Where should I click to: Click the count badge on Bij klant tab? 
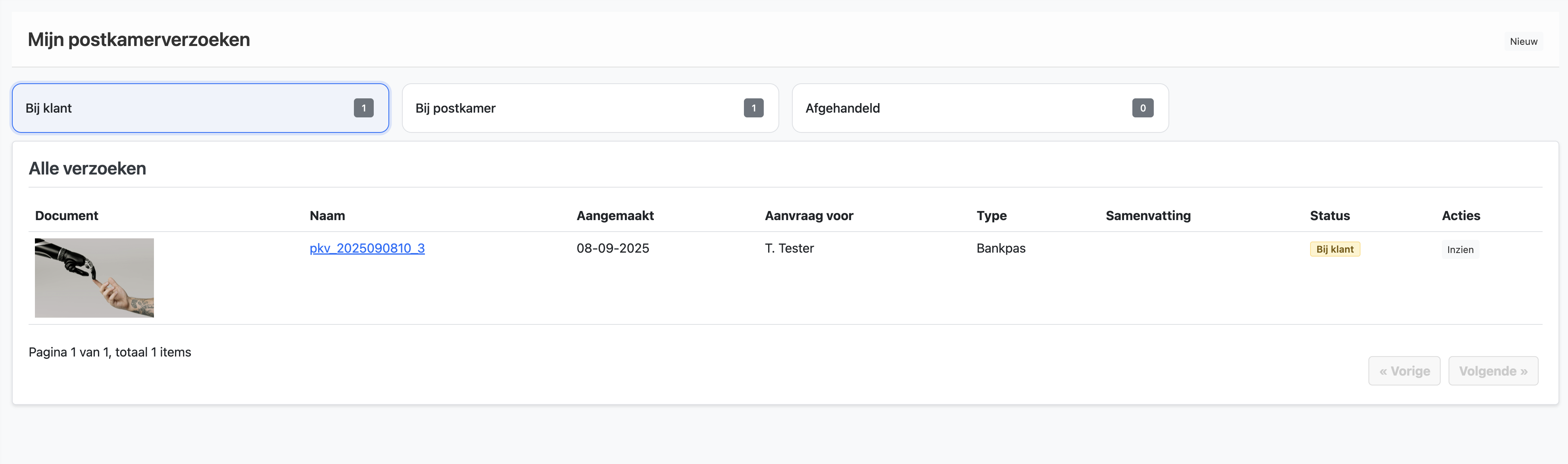click(363, 108)
